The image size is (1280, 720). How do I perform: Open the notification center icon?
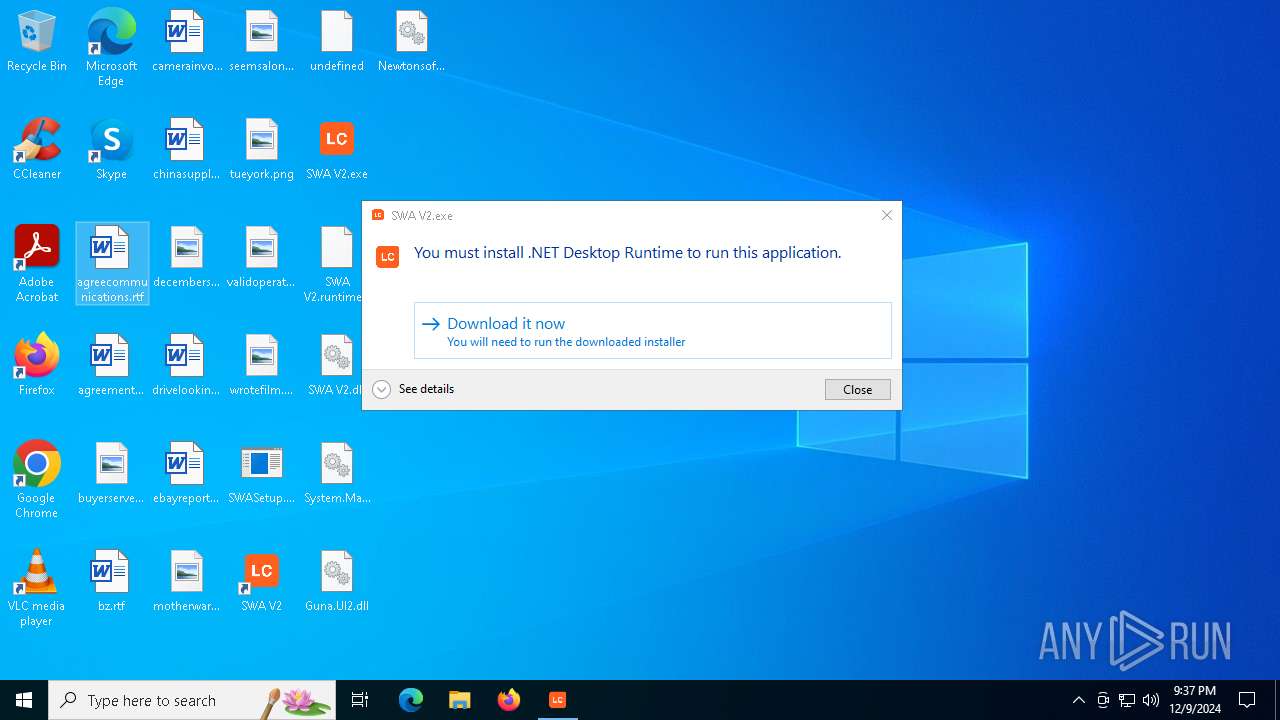[1247, 700]
